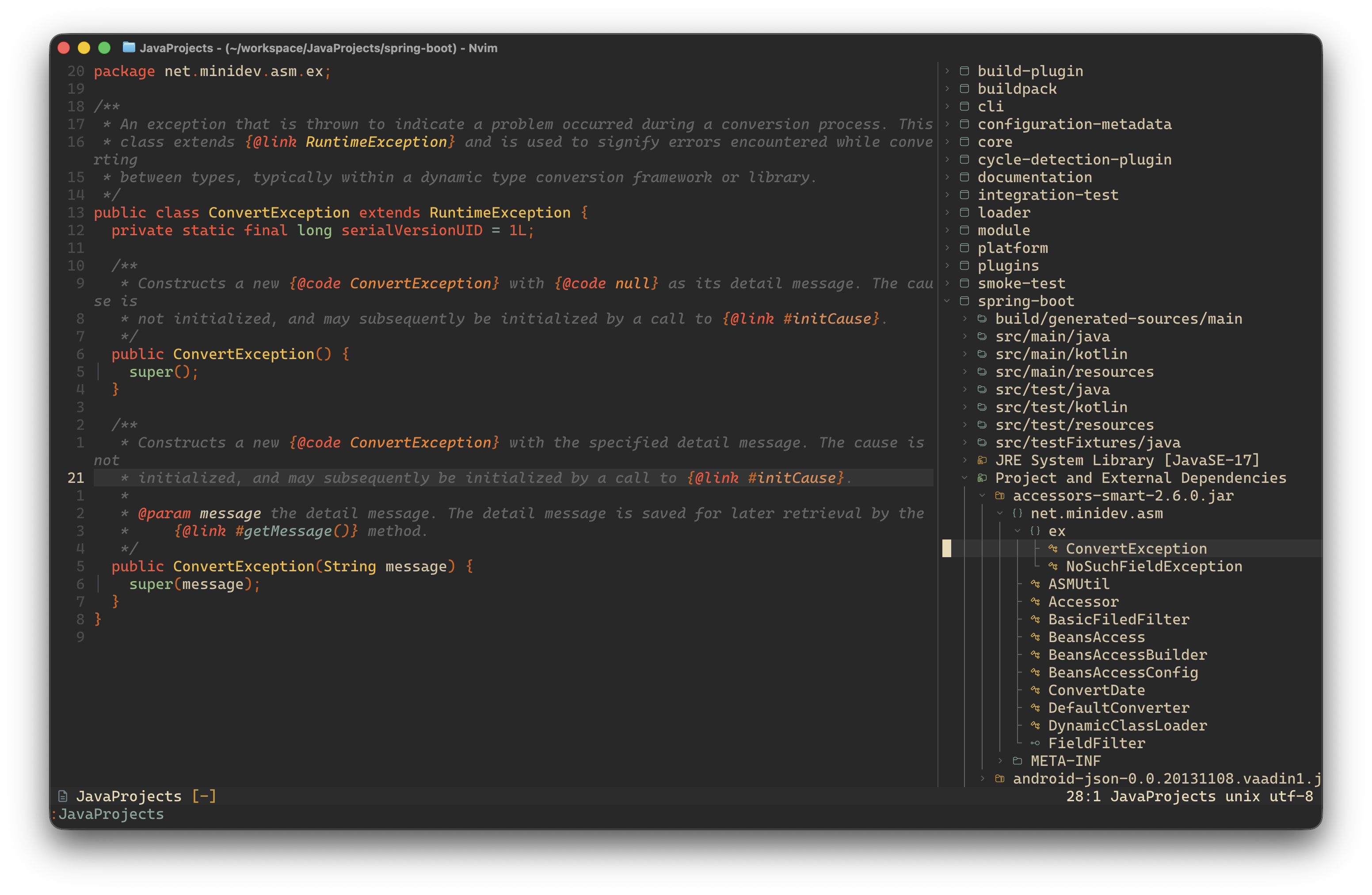Click the file icon beside JavaProjects in statusline
Viewport: 1372px width, 895px height.
point(63,796)
